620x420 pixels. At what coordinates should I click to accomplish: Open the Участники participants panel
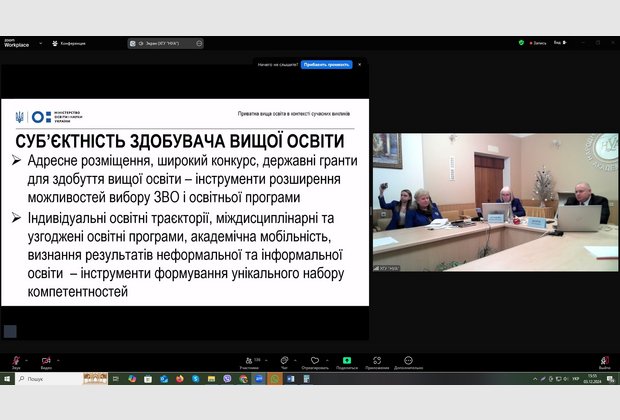248,360
